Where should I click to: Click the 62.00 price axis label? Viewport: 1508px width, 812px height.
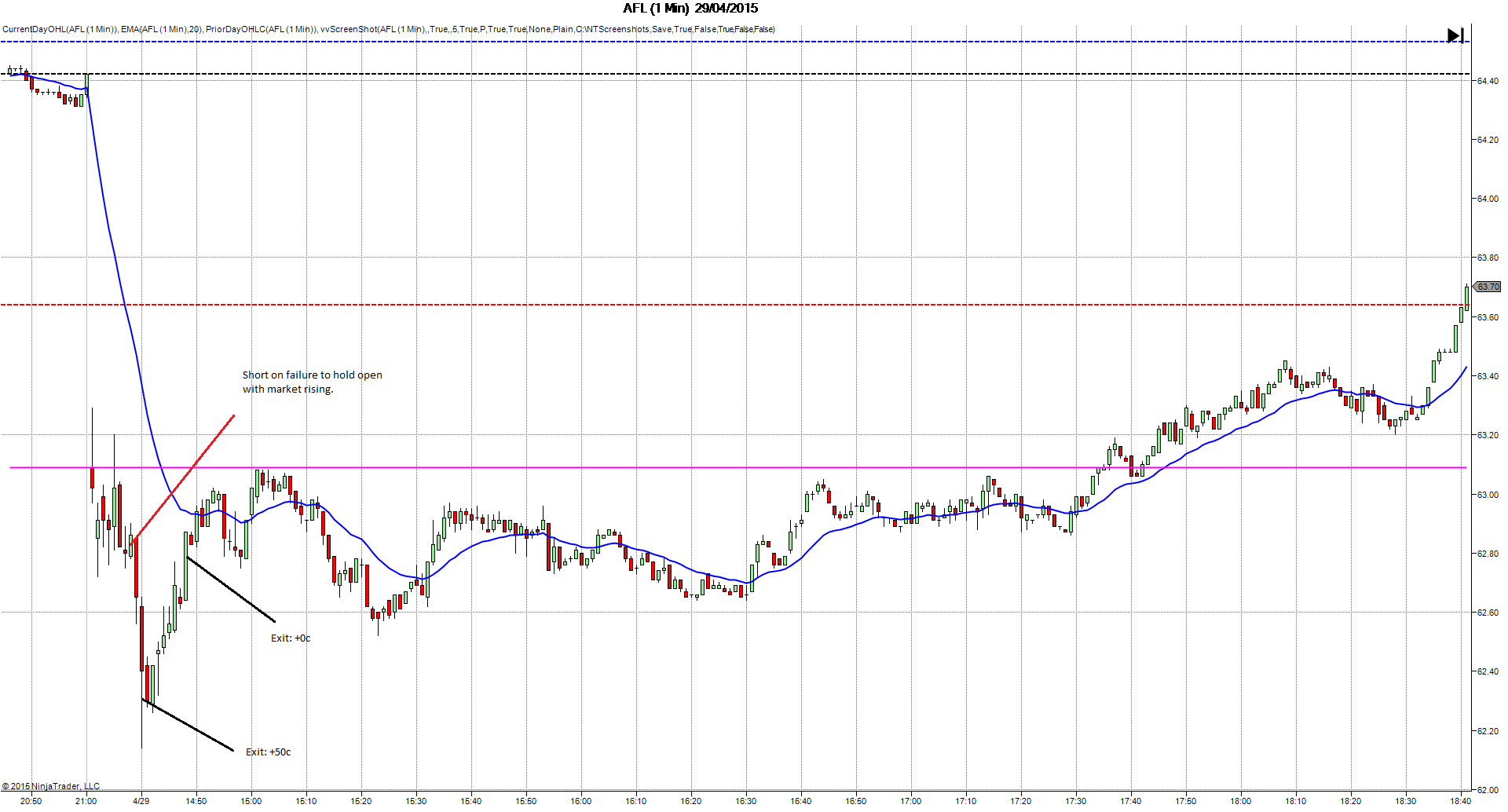[x=1487, y=790]
